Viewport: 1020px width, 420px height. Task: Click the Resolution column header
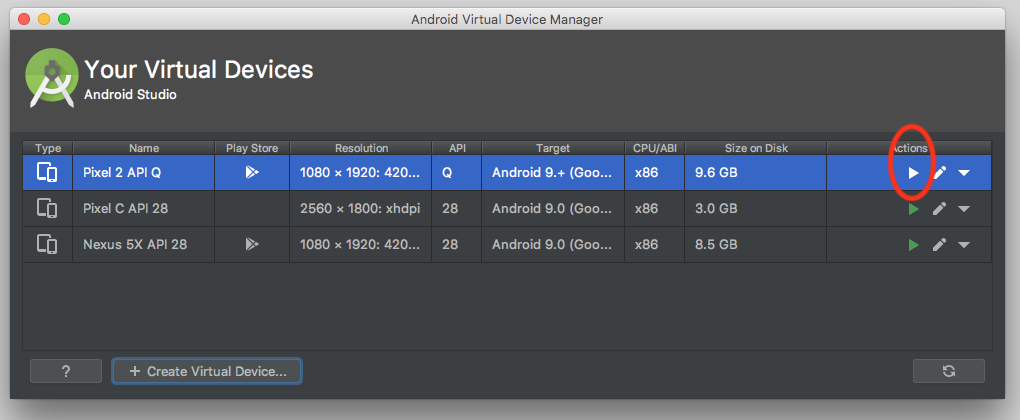click(361, 148)
